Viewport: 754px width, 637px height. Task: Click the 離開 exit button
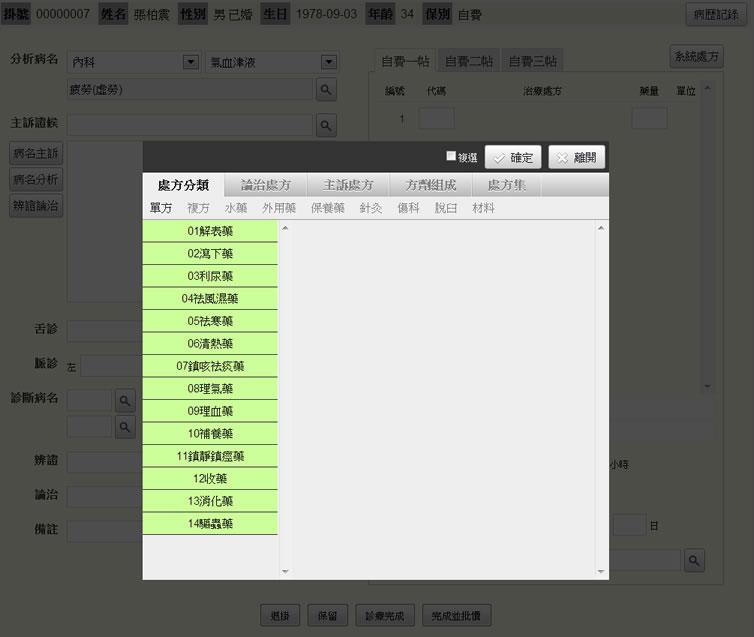point(576,157)
